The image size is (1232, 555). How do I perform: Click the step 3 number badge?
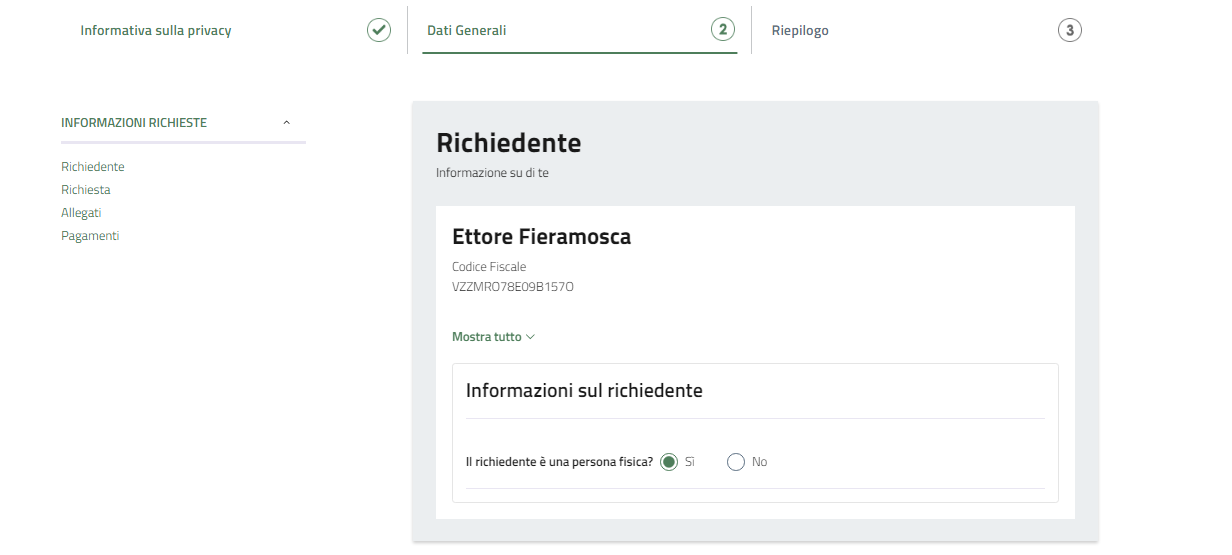click(1069, 30)
